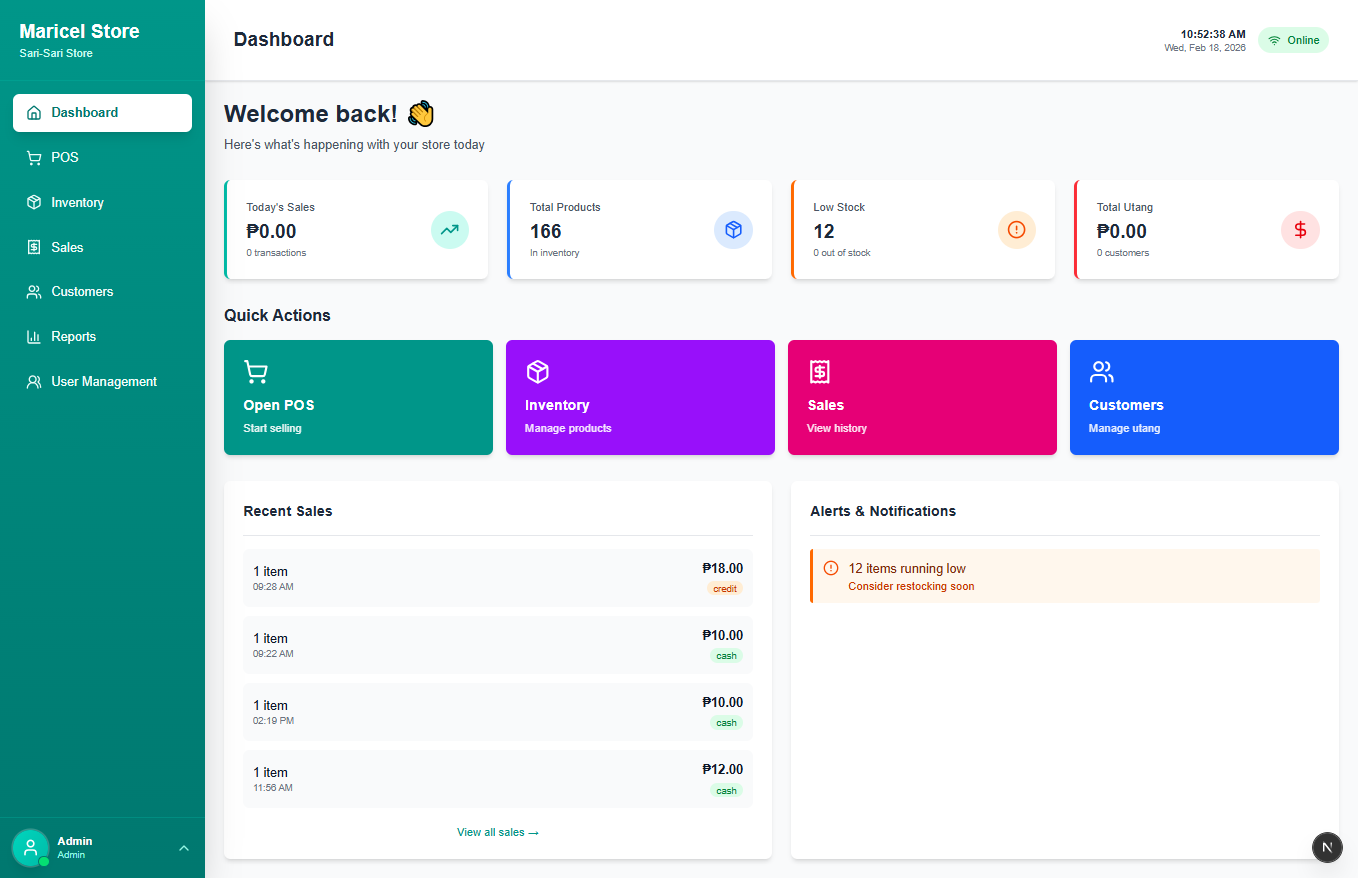The width and height of the screenshot is (1358, 878).
Task: Click the Alerts & Notifications heading
Action: 883,511
